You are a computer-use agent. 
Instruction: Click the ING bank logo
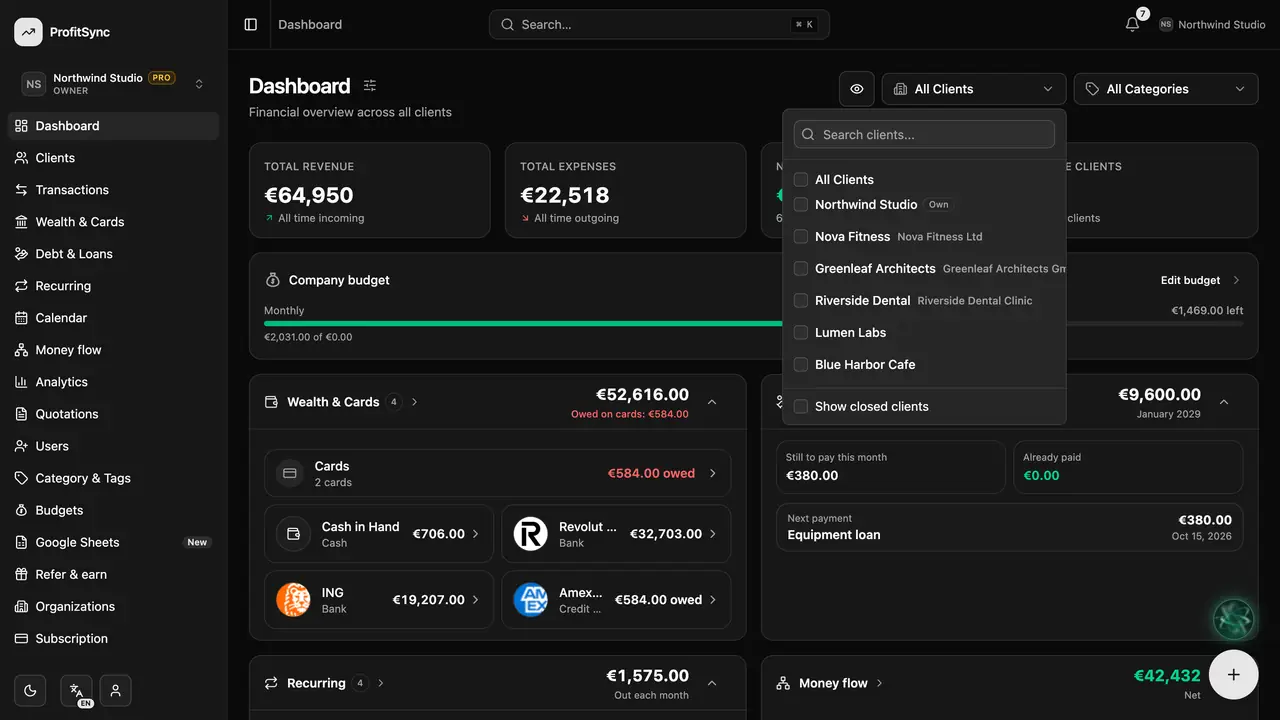pos(293,600)
